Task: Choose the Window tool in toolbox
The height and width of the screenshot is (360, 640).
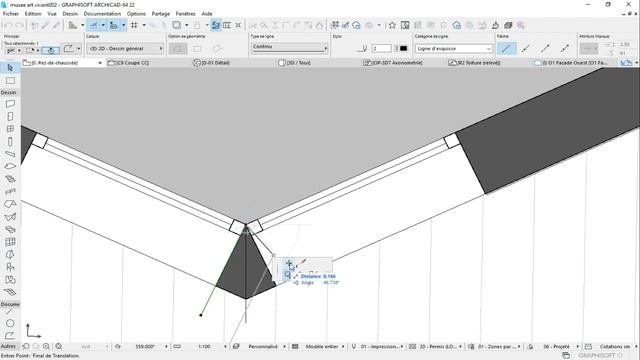Action: pos(10,129)
